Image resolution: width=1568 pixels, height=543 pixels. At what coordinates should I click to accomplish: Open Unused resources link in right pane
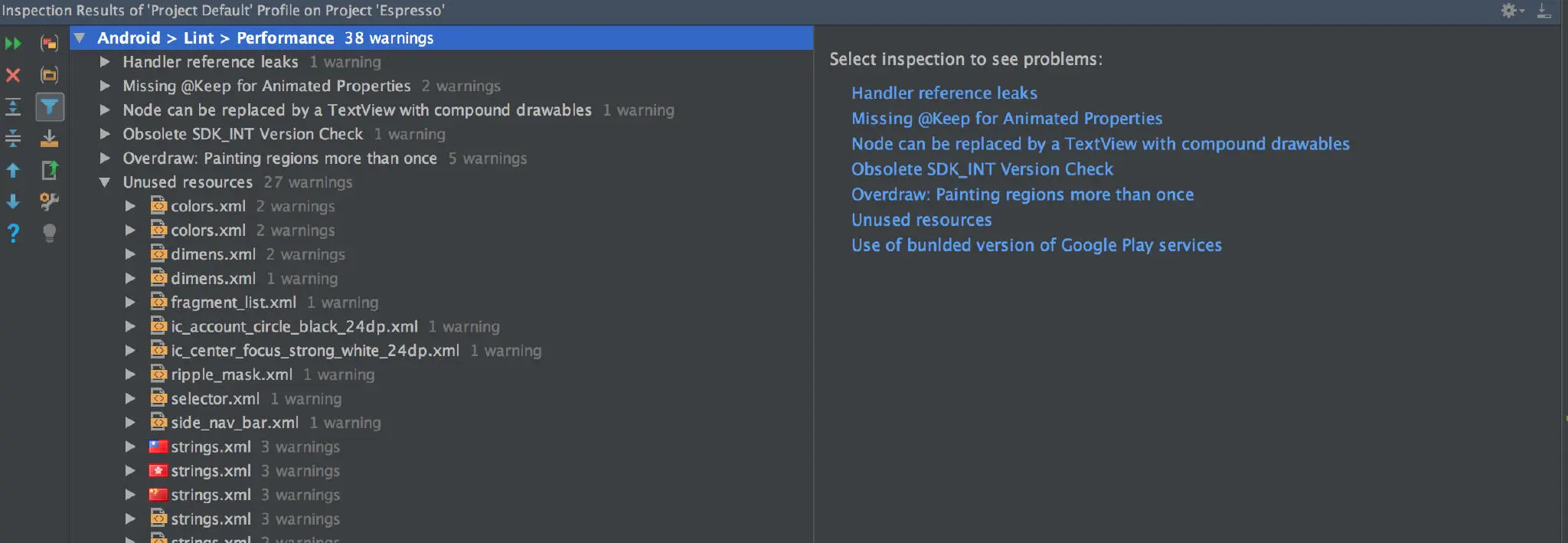click(x=921, y=220)
